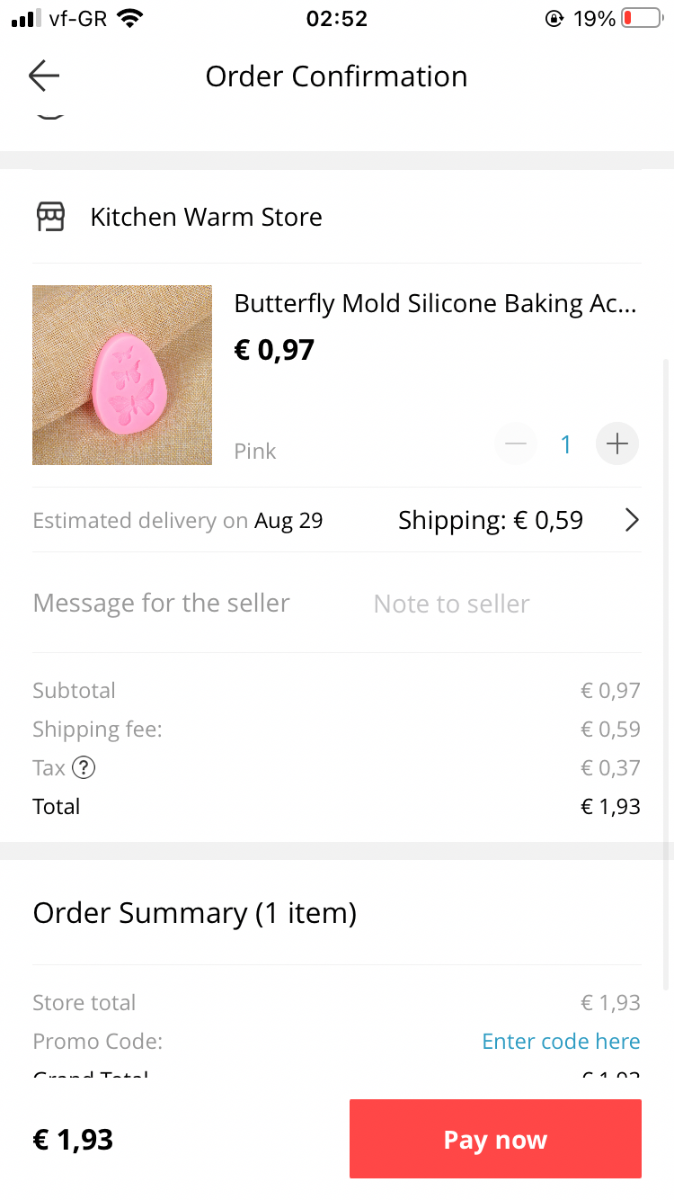Image resolution: width=674 pixels, height=1200 pixels.
Task: Tap the orientation lock status icon
Action: [x=554, y=18]
